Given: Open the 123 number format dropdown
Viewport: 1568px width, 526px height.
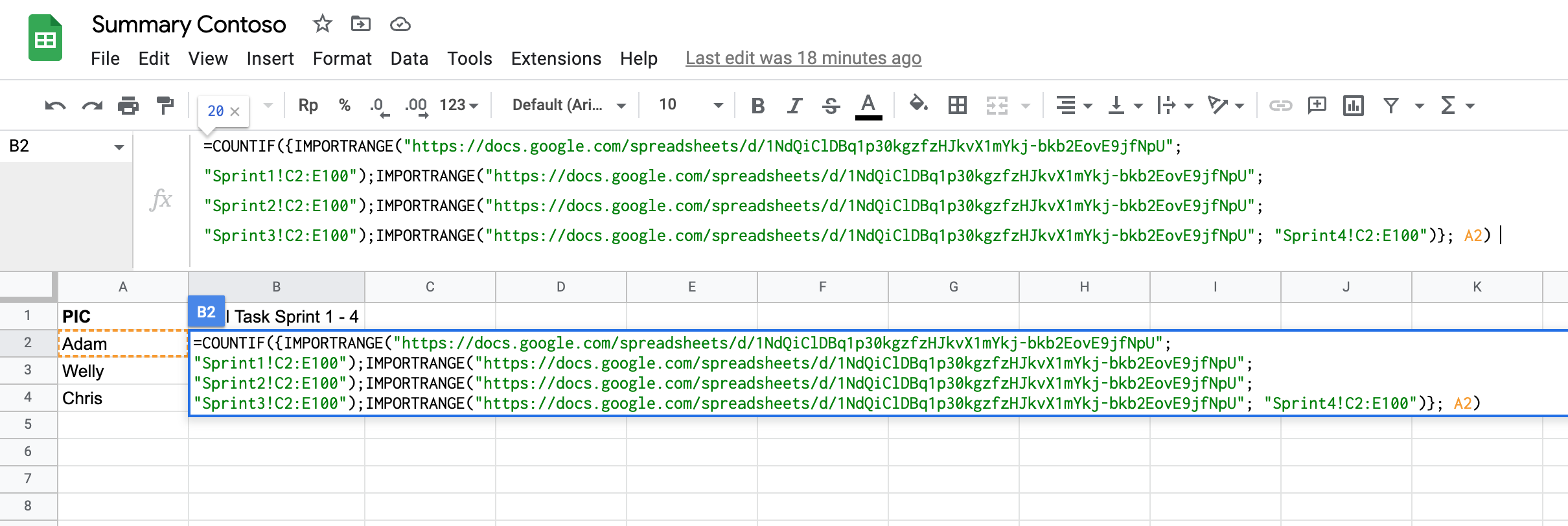Looking at the screenshot, I should 459,105.
